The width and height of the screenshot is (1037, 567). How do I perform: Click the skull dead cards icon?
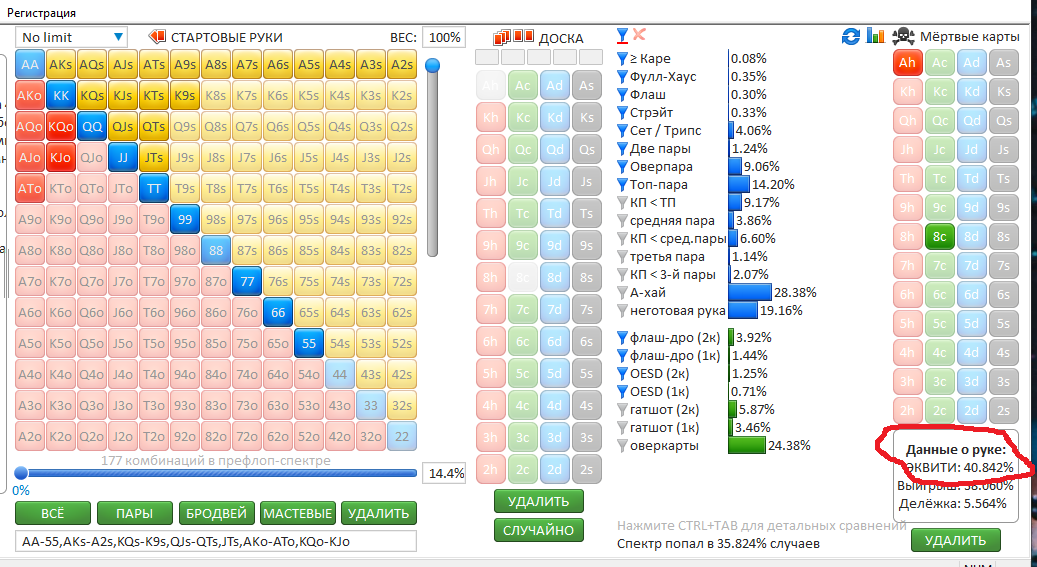pos(901,37)
